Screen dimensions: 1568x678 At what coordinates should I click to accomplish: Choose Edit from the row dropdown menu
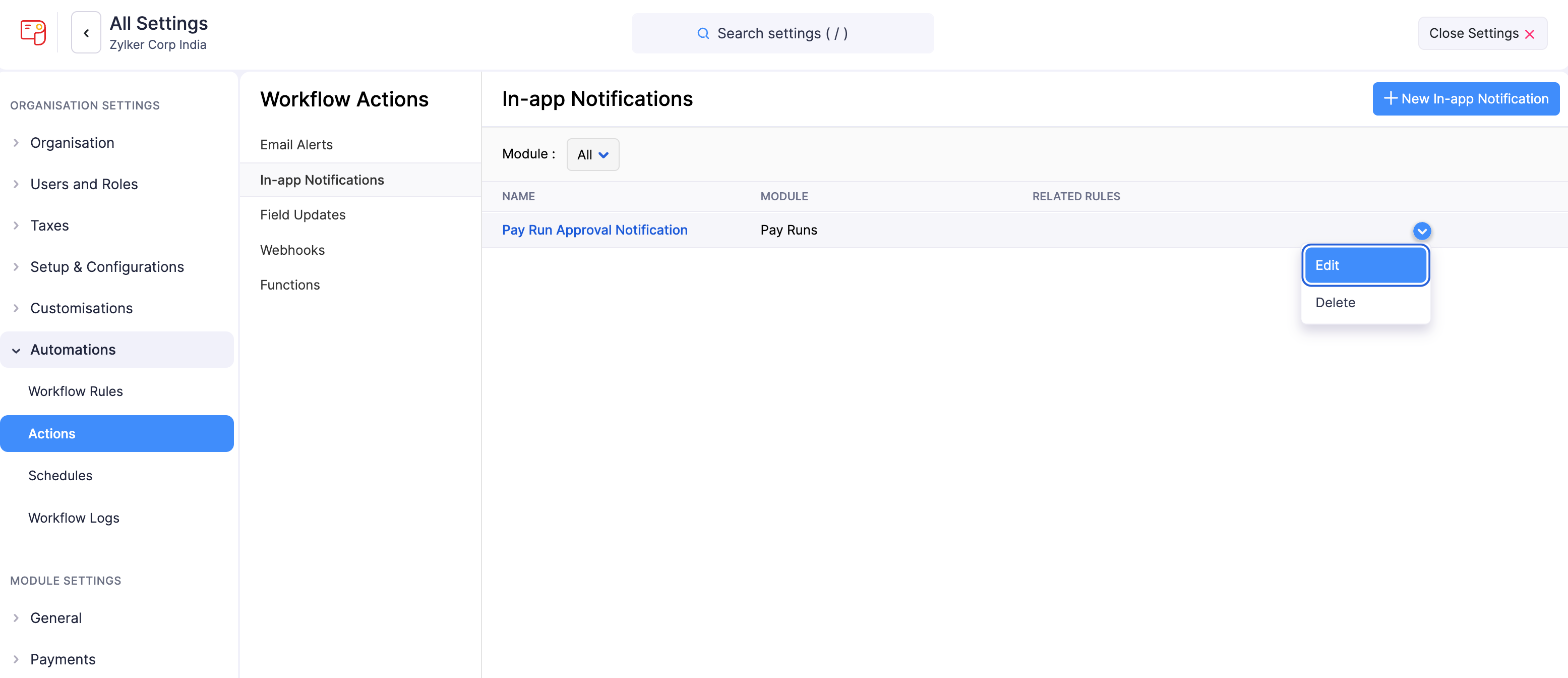(1365, 265)
